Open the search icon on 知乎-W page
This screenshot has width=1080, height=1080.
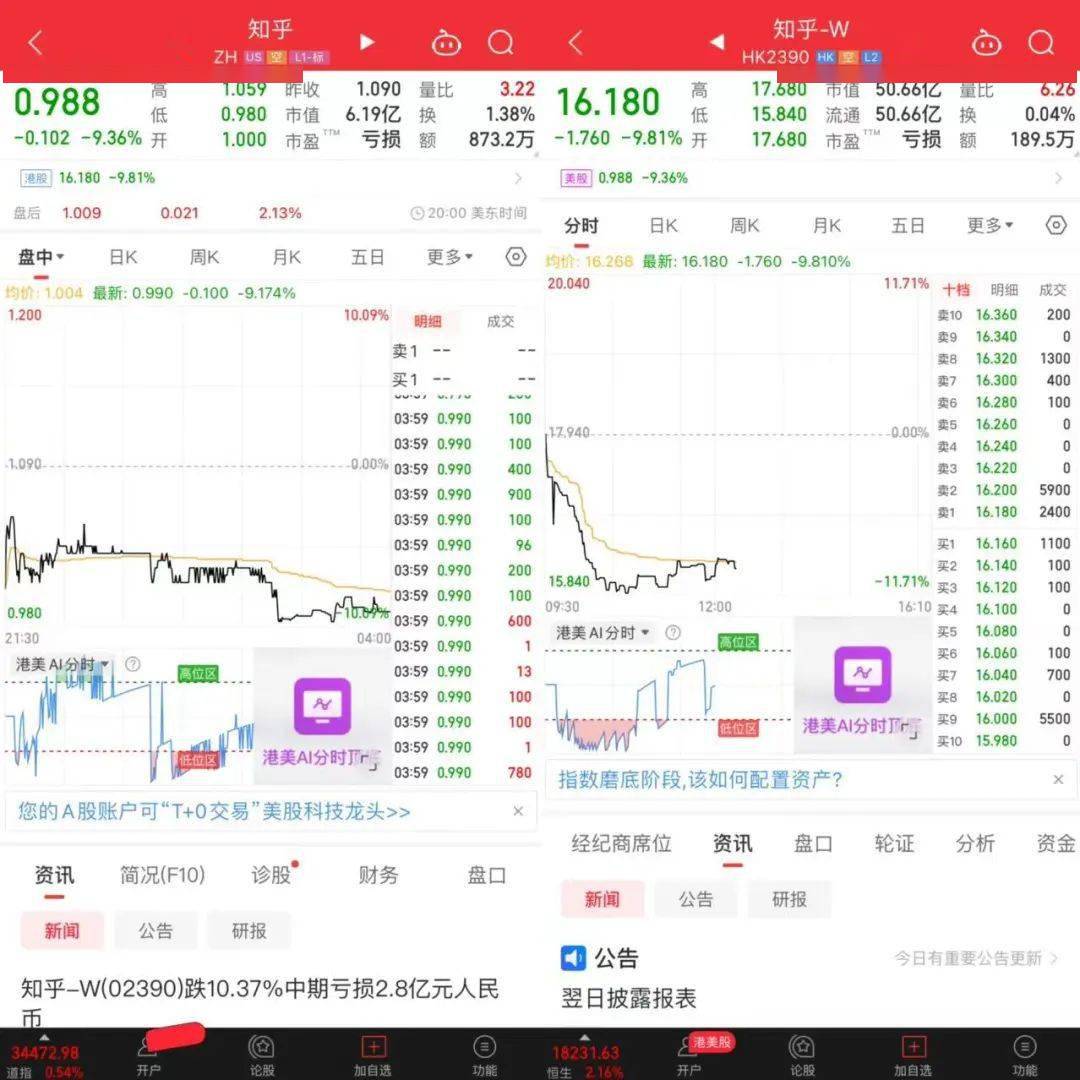(x=1041, y=43)
